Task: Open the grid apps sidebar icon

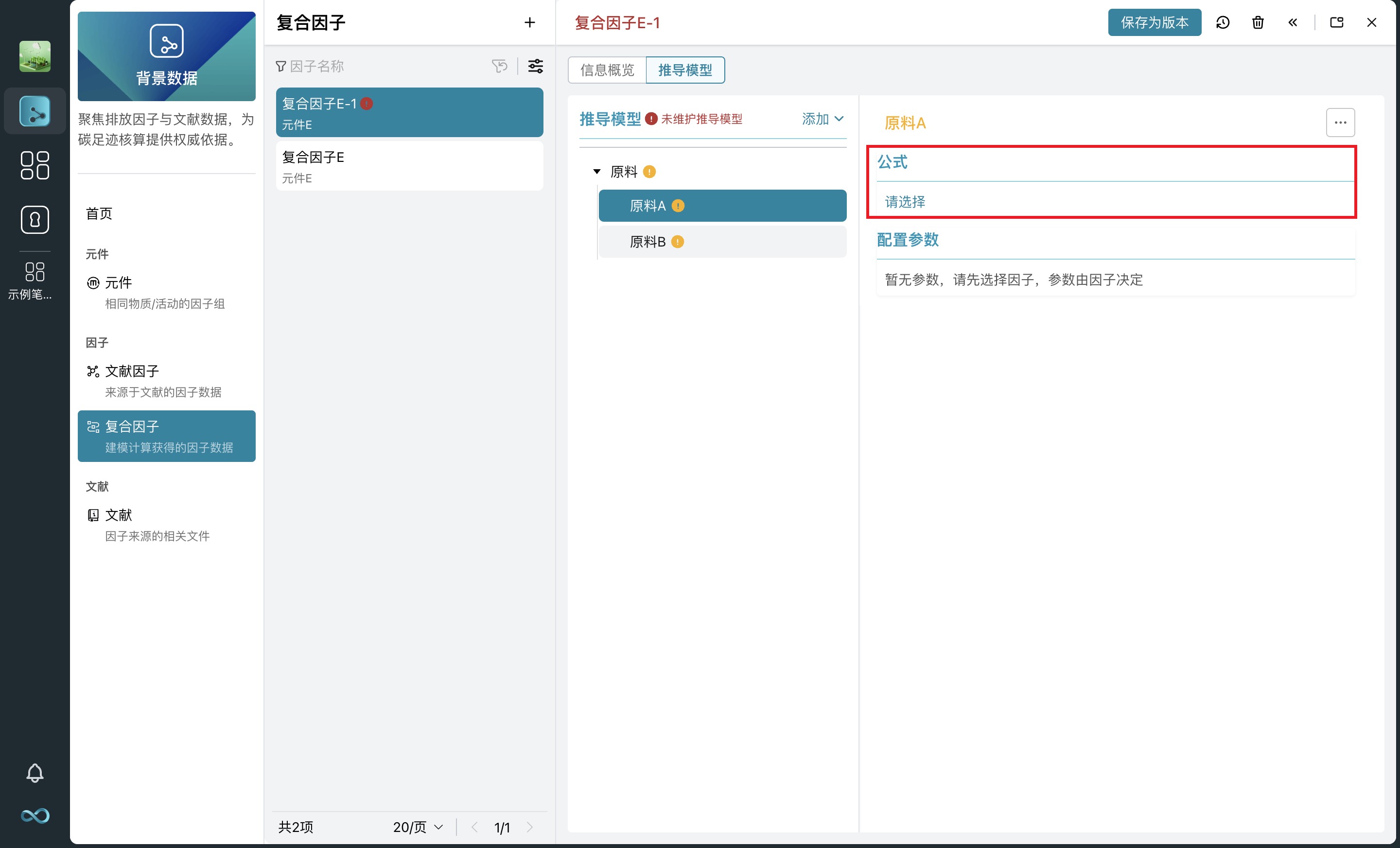Action: pos(35,165)
